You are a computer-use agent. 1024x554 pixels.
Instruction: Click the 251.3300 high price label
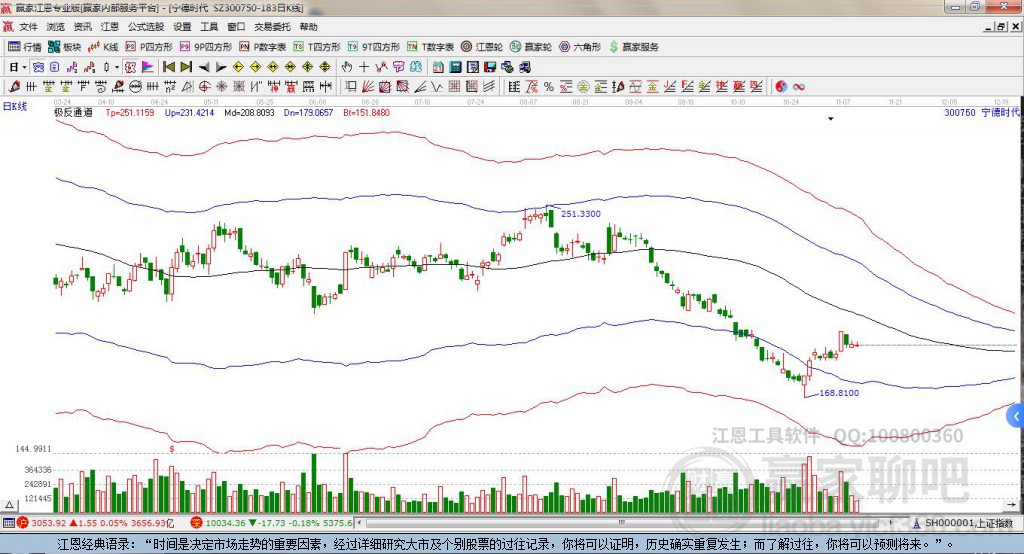(x=581, y=214)
